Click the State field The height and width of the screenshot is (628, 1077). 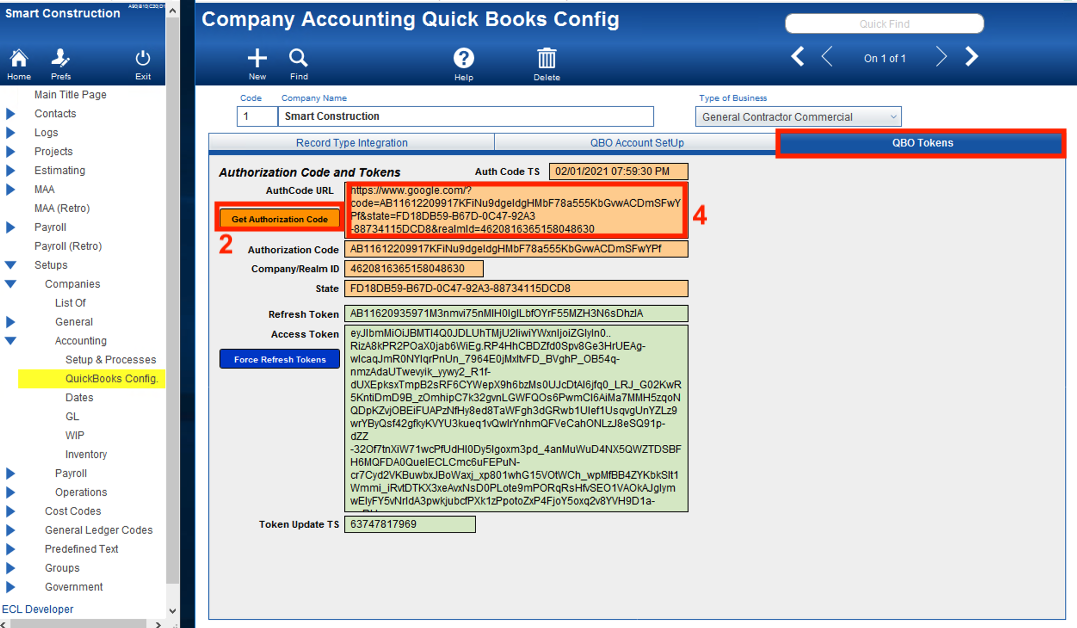[516, 289]
